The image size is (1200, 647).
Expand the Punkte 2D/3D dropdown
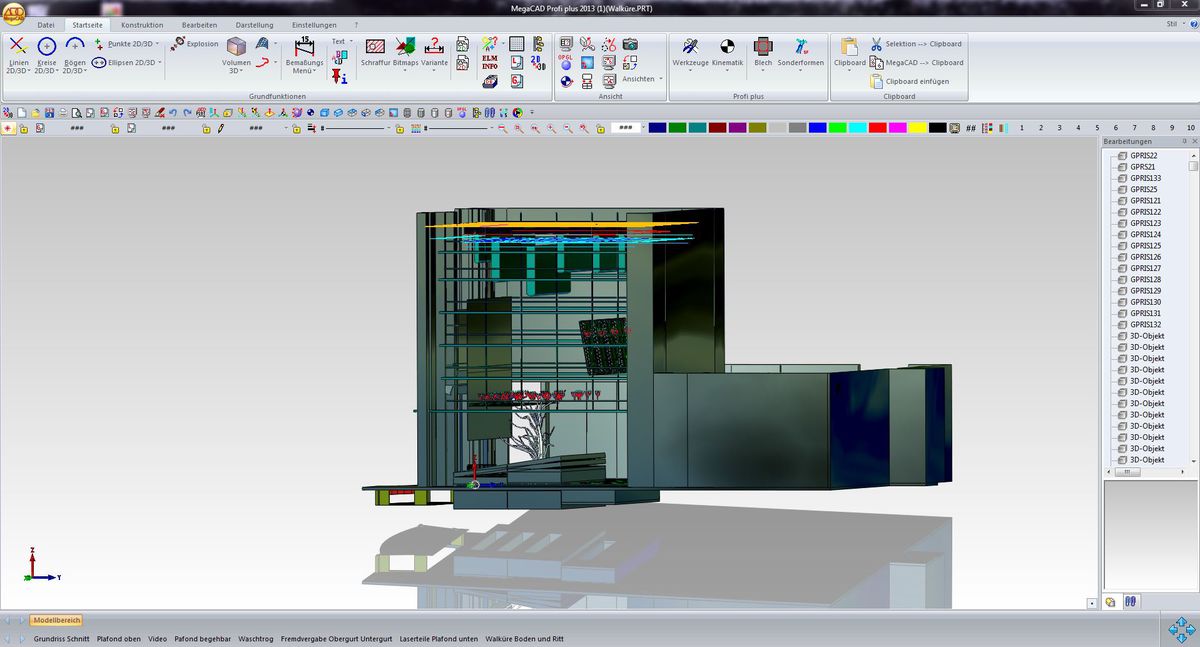pyautogui.click(x=132, y=44)
